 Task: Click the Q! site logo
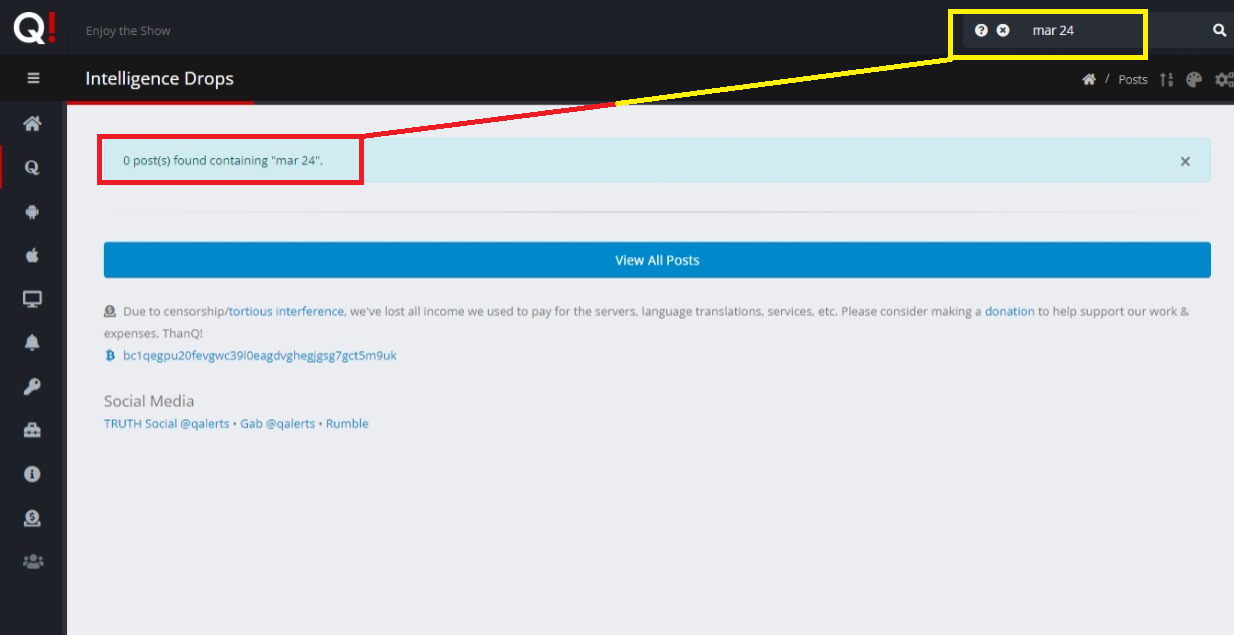click(x=33, y=27)
